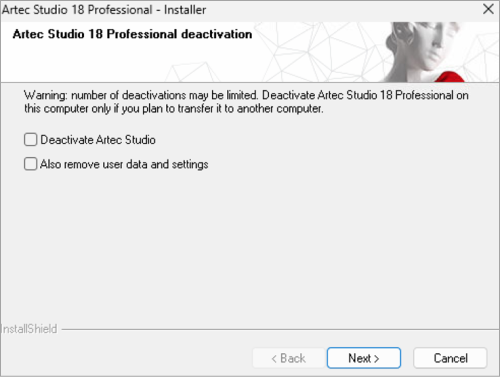Click the arrow chevron on Next button

[x=376, y=359]
